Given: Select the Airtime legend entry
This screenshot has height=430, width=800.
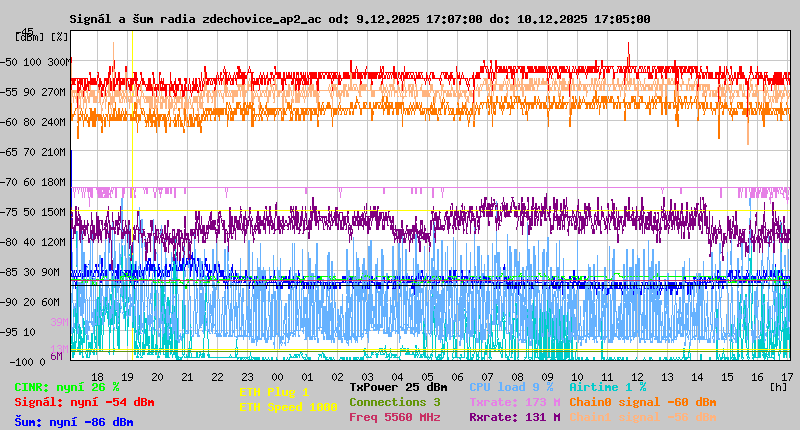Looking at the screenshot, I should [x=607, y=387].
